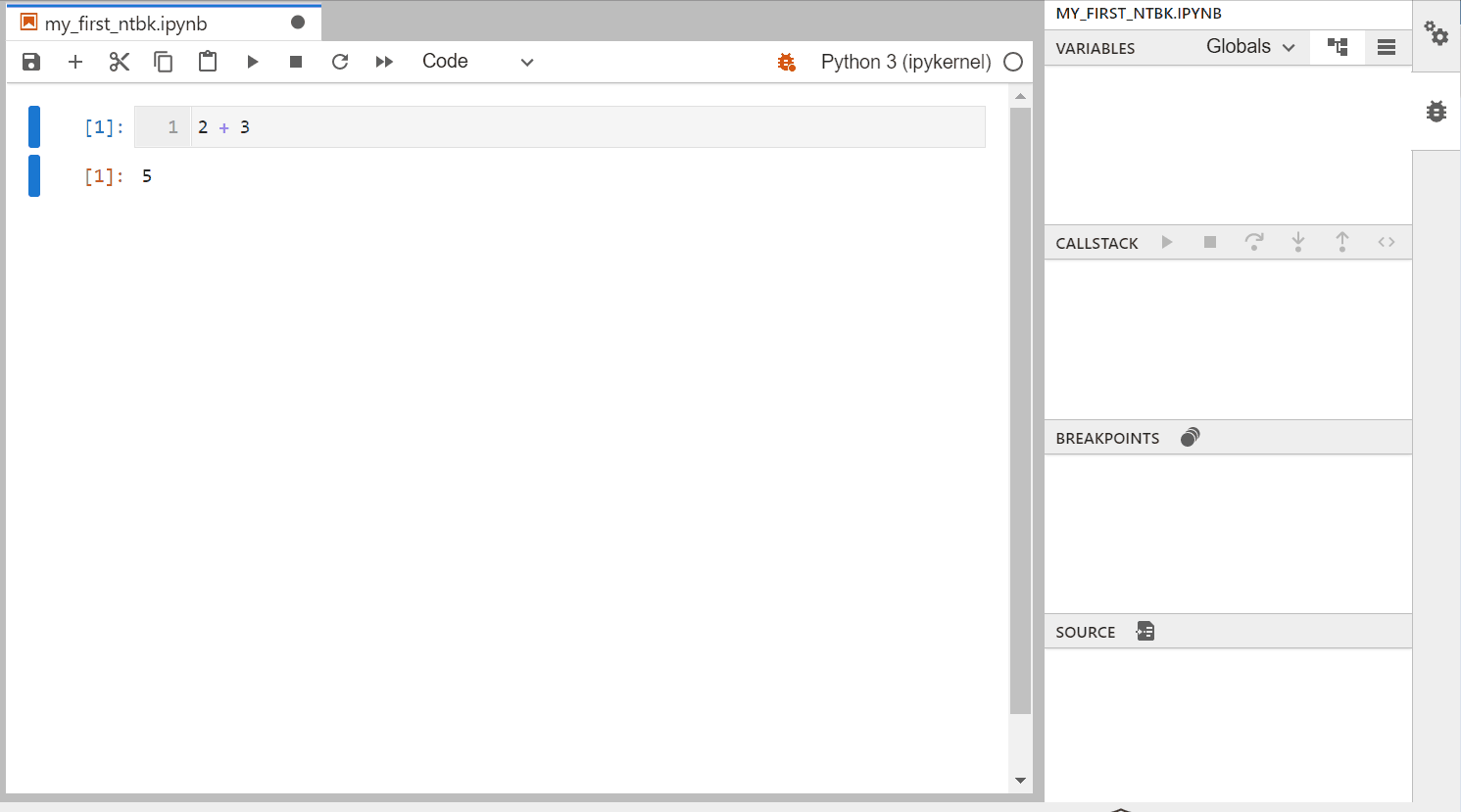Open the debugger sidebar bug tab
Screen dimensions: 1461x812
[1436, 111]
